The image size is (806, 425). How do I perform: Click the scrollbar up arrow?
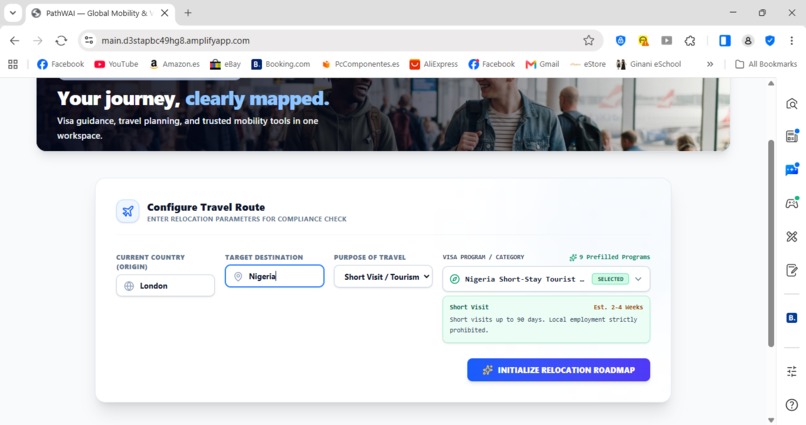(x=771, y=83)
